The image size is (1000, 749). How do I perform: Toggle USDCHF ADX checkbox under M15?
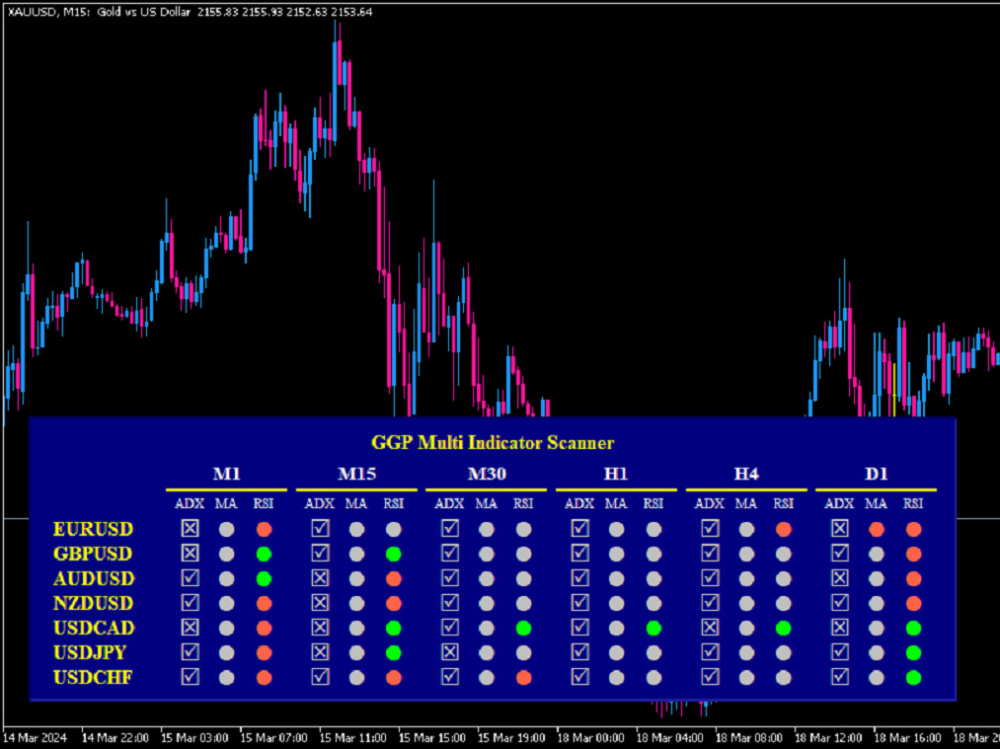pos(320,677)
